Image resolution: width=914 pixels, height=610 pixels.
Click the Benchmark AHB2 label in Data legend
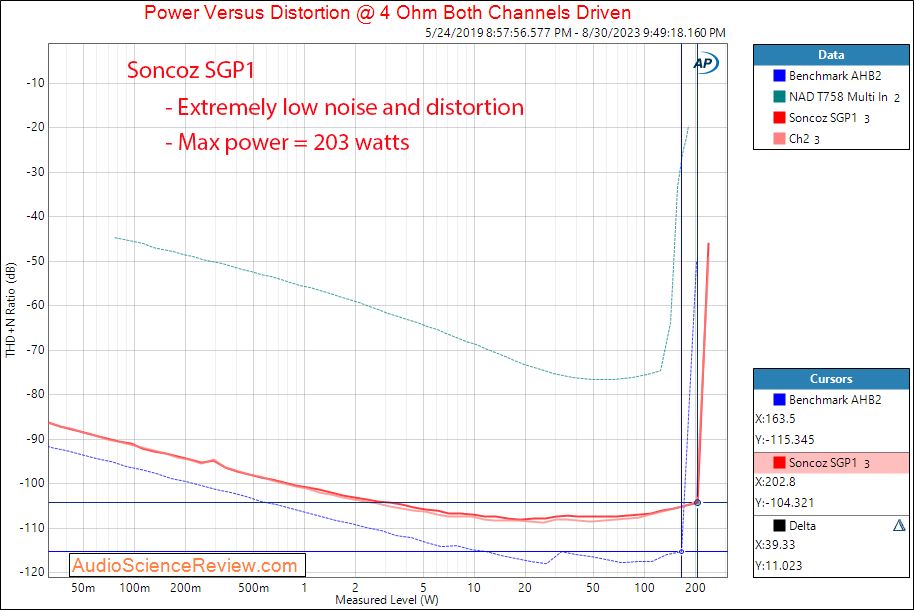pos(835,76)
